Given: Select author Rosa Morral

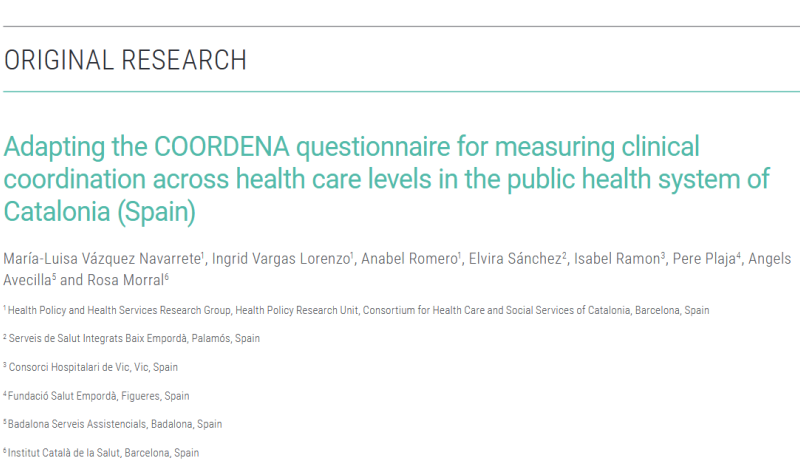Looking at the screenshot, I should pos(126,280).
